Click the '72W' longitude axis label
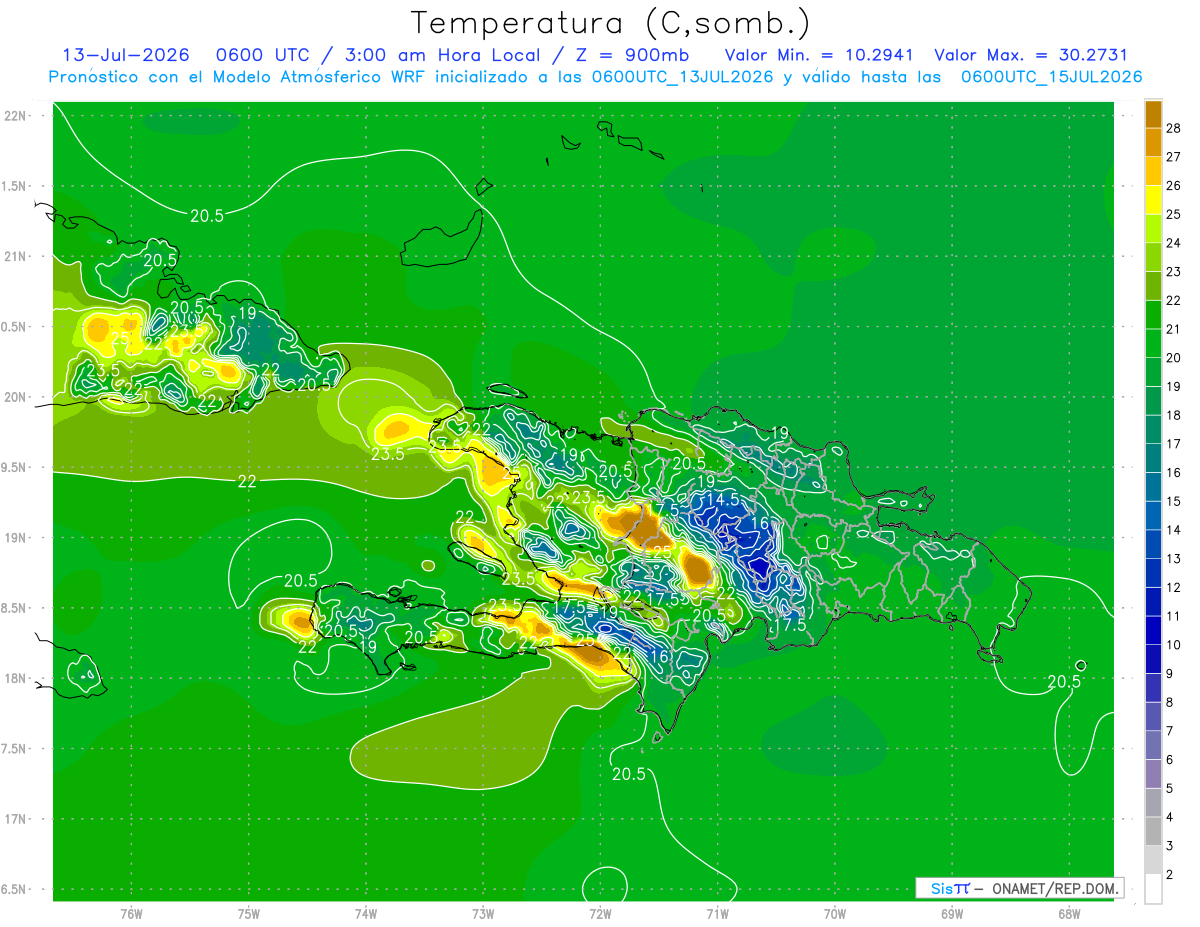Image resolution: width=1200 pixels, height=927 pixels. pyautogui.click(x=600, y=914)
